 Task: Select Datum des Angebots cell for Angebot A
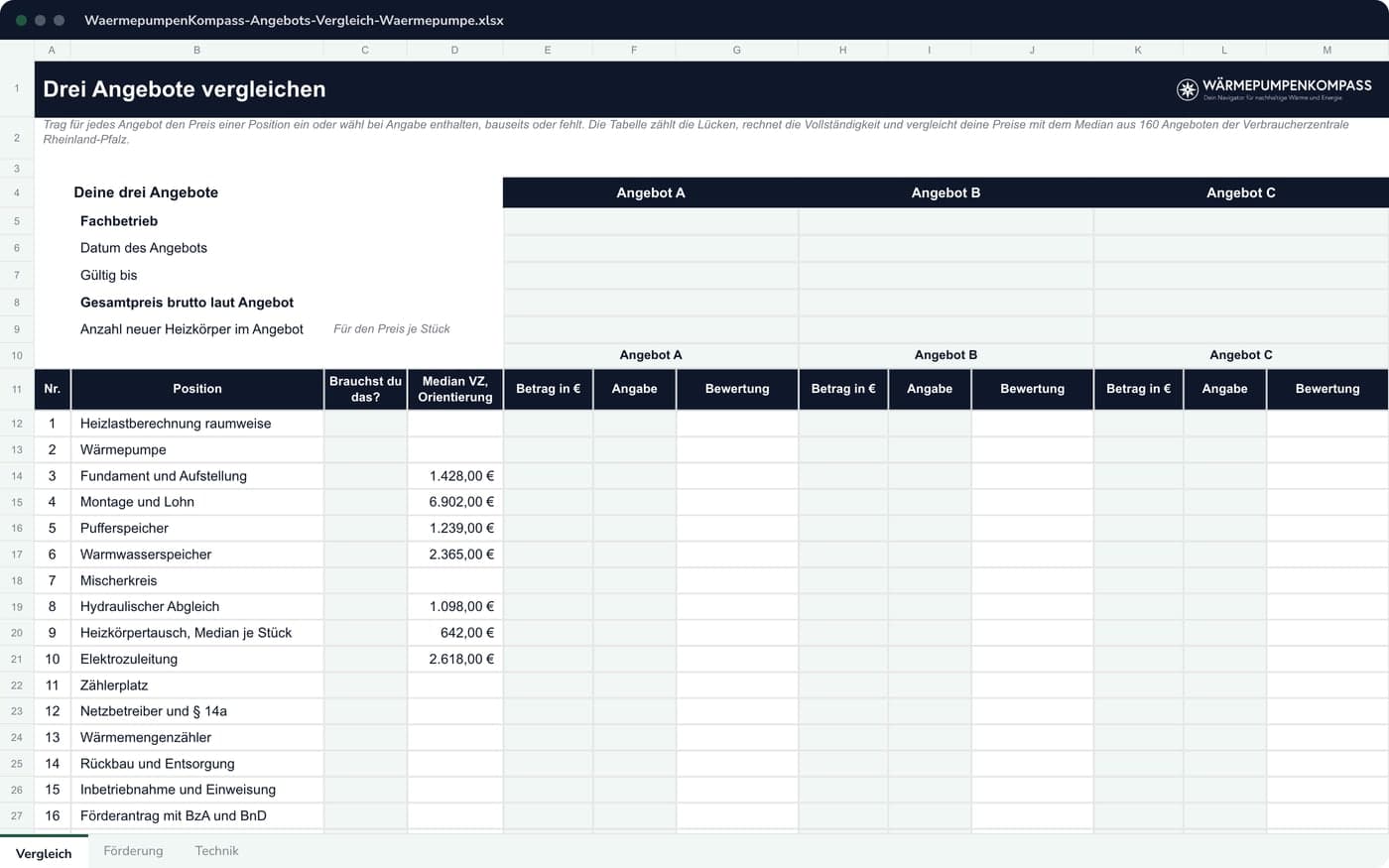[651, 248]
